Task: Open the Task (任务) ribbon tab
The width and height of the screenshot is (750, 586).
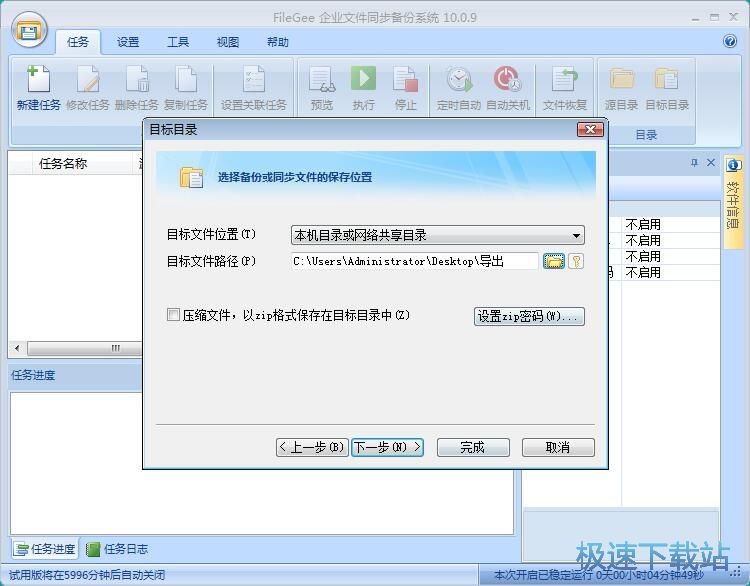Action: (78, 42)
